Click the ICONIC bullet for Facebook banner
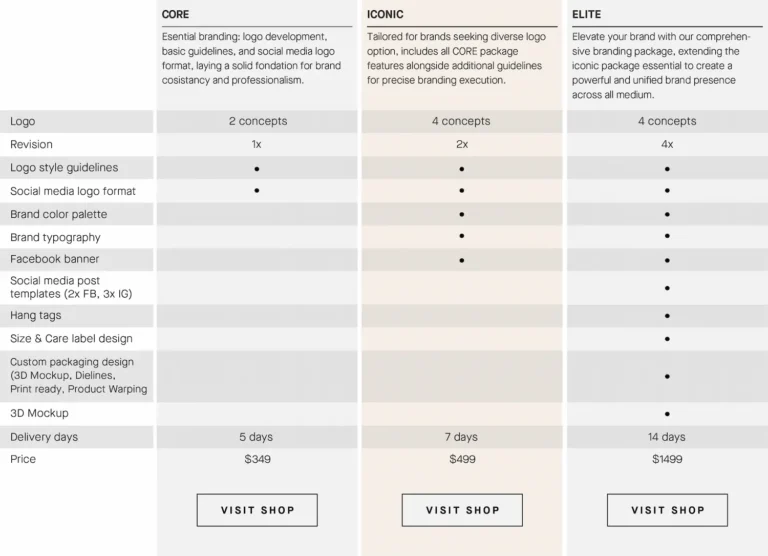Screen dimensions: 768x556 (462, 260)
